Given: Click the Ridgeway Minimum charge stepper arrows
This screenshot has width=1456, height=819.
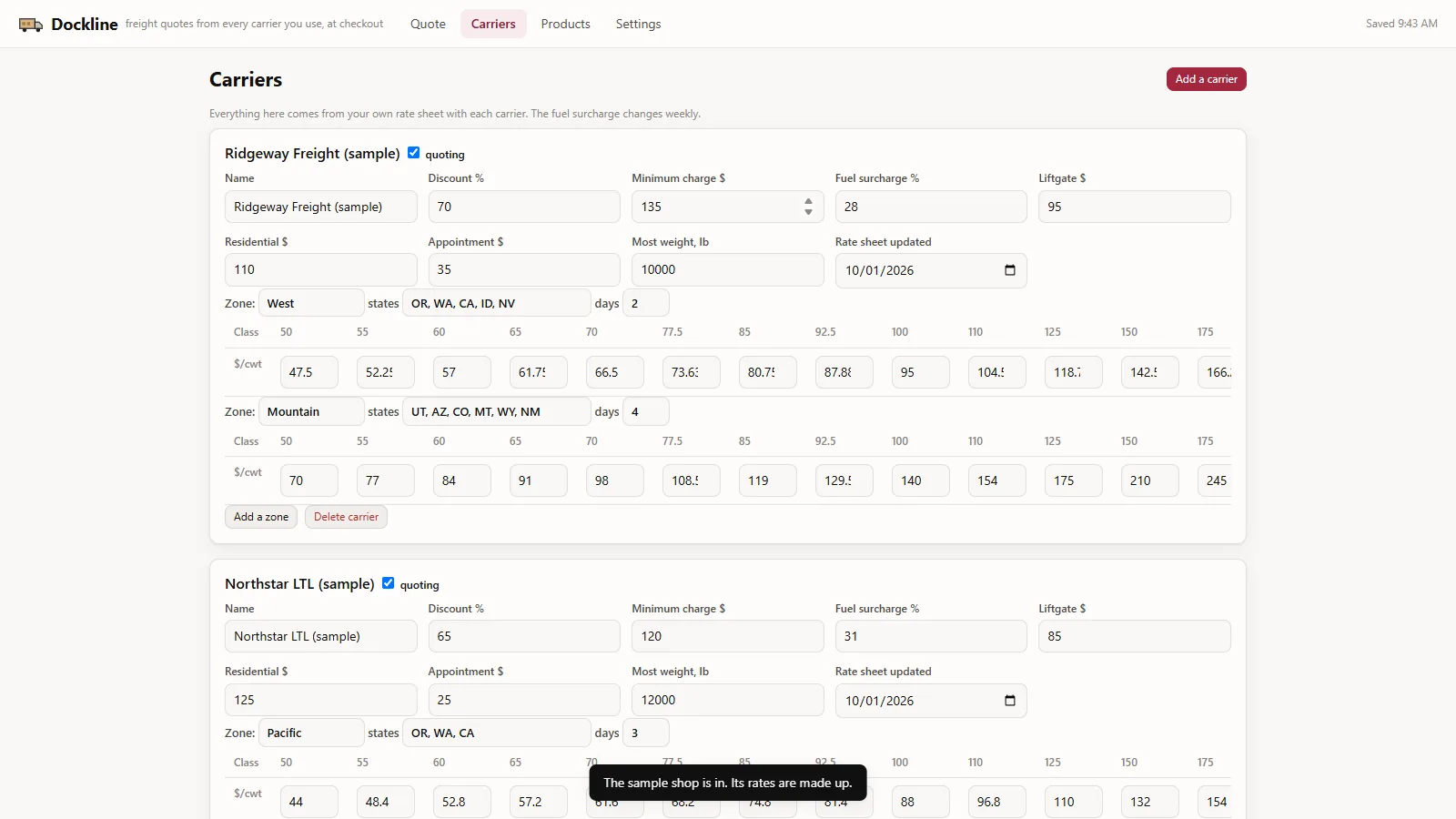Looking at the screenshot, I should (808, 207).
